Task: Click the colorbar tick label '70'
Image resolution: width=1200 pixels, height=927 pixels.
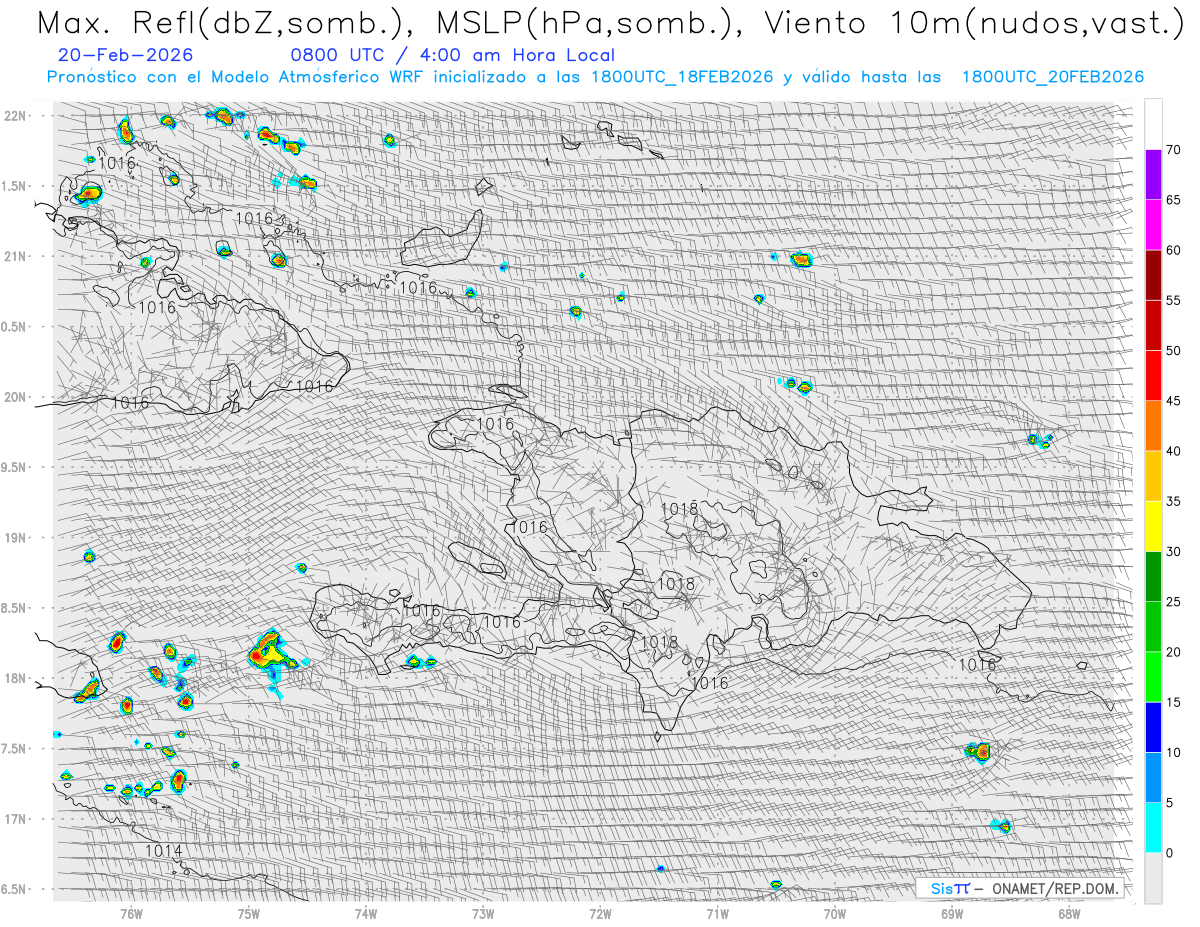Action: [1173, 150]
